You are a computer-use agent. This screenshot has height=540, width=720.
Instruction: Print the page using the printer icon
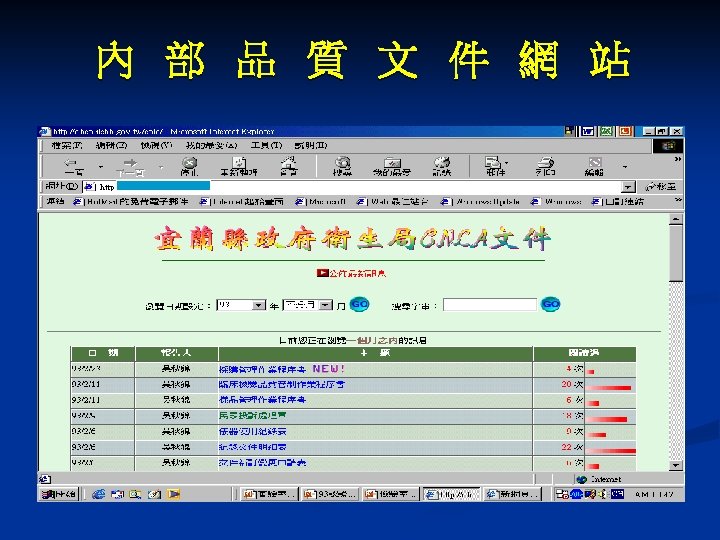546,166
